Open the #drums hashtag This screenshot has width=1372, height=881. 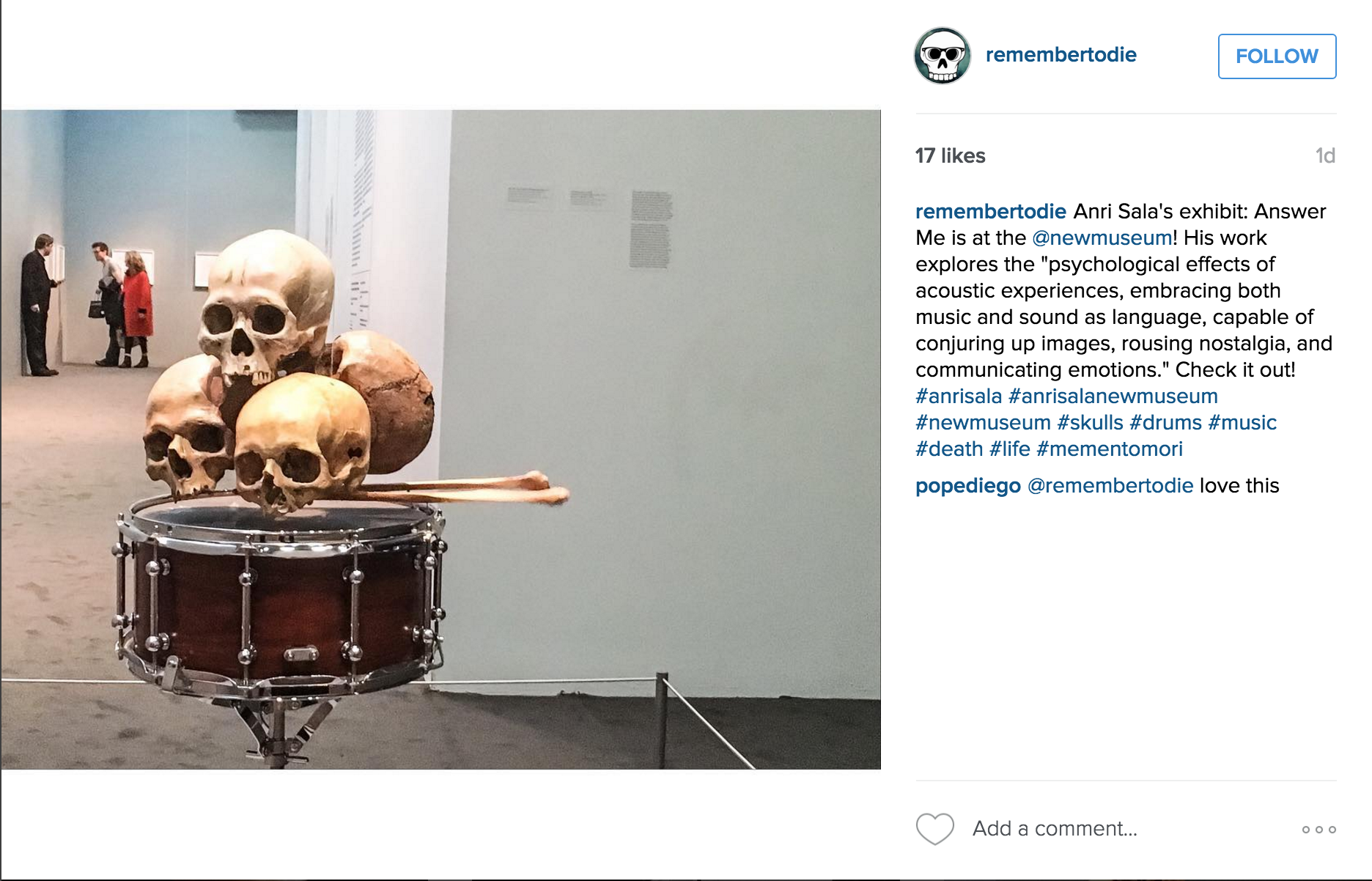coord(1165,423)
